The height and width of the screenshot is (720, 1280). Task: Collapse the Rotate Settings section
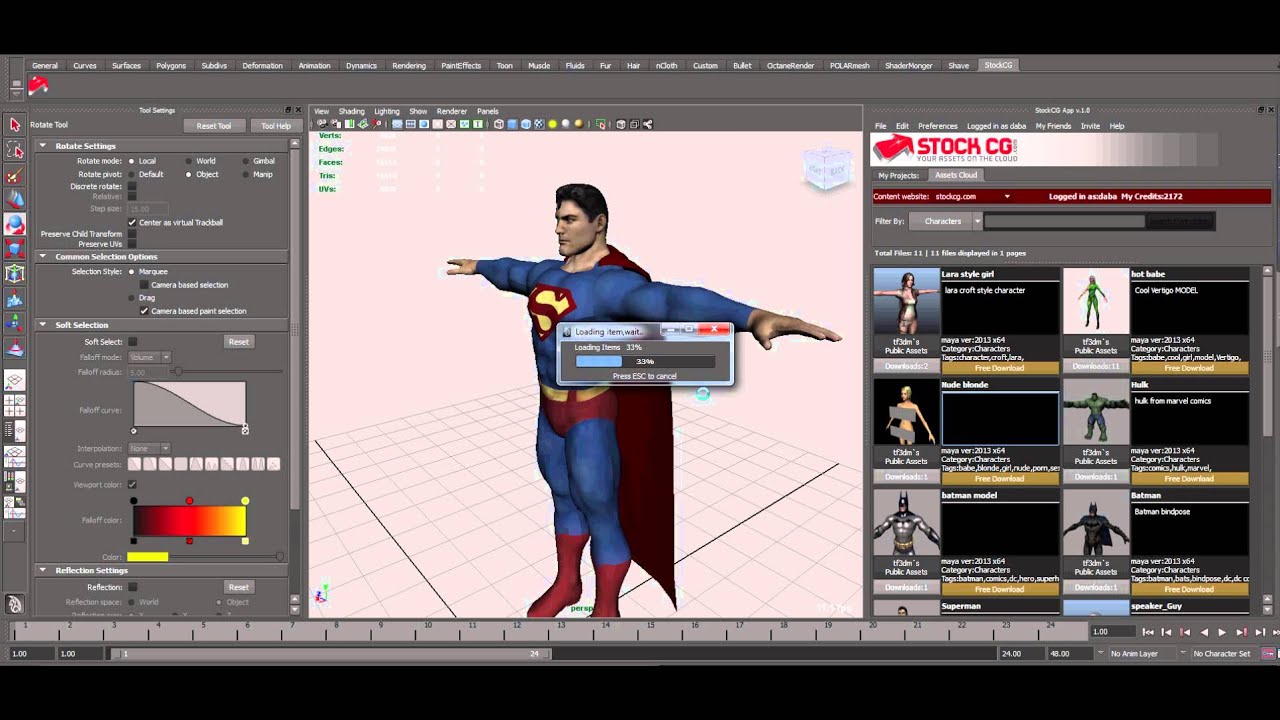[x=43, y=146]
